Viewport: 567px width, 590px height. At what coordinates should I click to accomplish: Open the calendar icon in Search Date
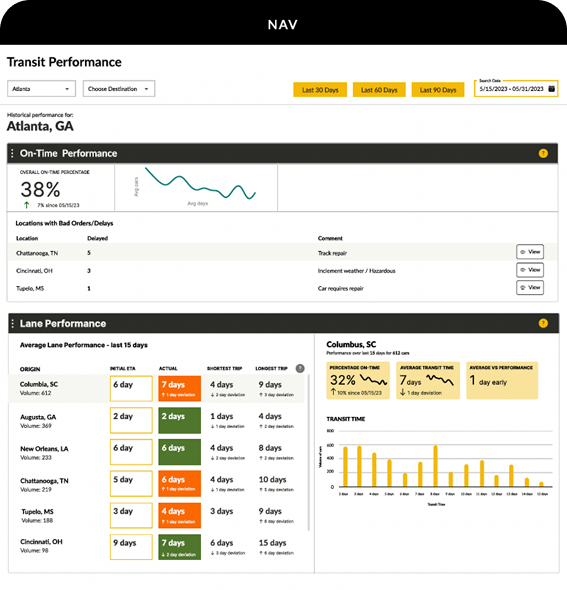(552, 89)
